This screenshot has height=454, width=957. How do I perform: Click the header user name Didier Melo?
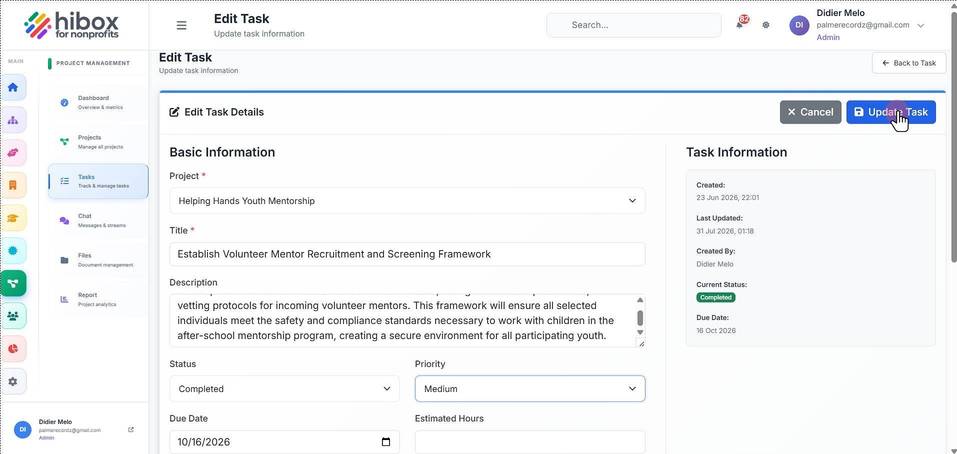click(840, 13)
